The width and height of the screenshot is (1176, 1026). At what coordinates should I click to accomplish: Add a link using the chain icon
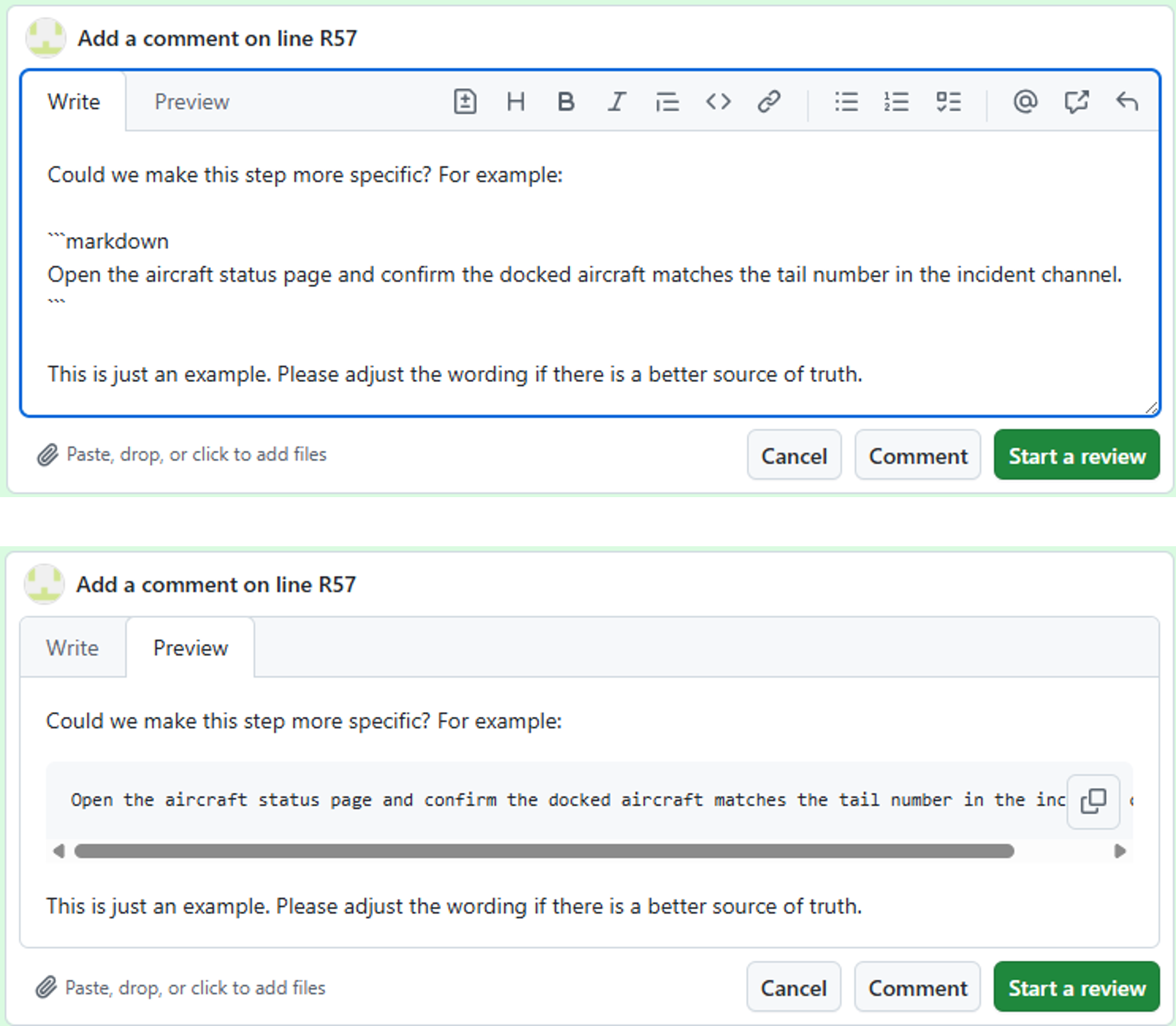(x=769, y=102)
